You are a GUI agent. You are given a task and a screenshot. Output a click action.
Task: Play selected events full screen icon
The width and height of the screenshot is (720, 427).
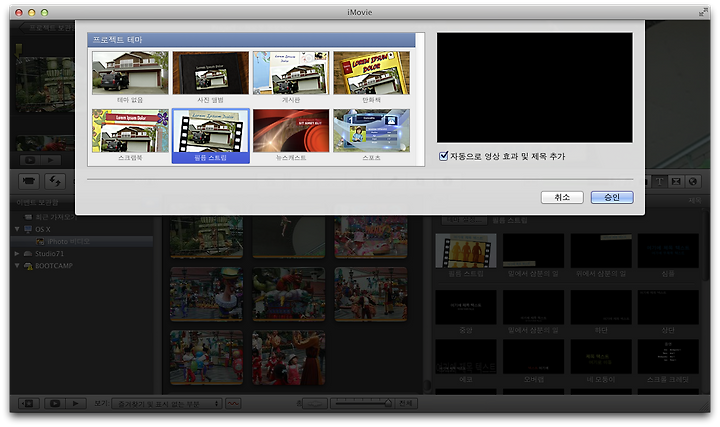pos(55,404)
